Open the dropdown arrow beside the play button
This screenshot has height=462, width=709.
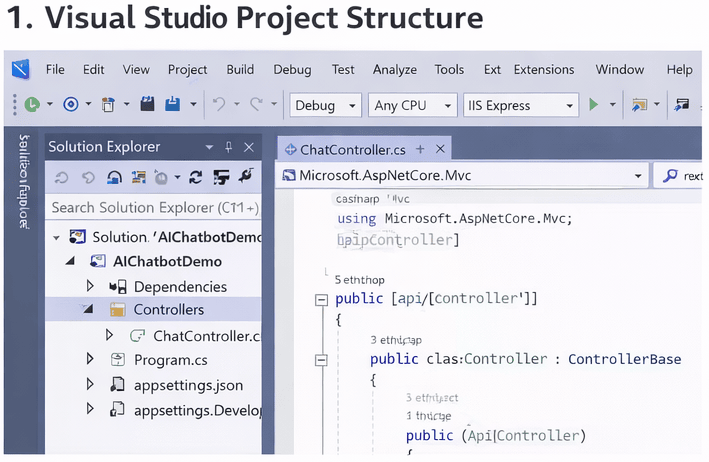coord(613,105)
